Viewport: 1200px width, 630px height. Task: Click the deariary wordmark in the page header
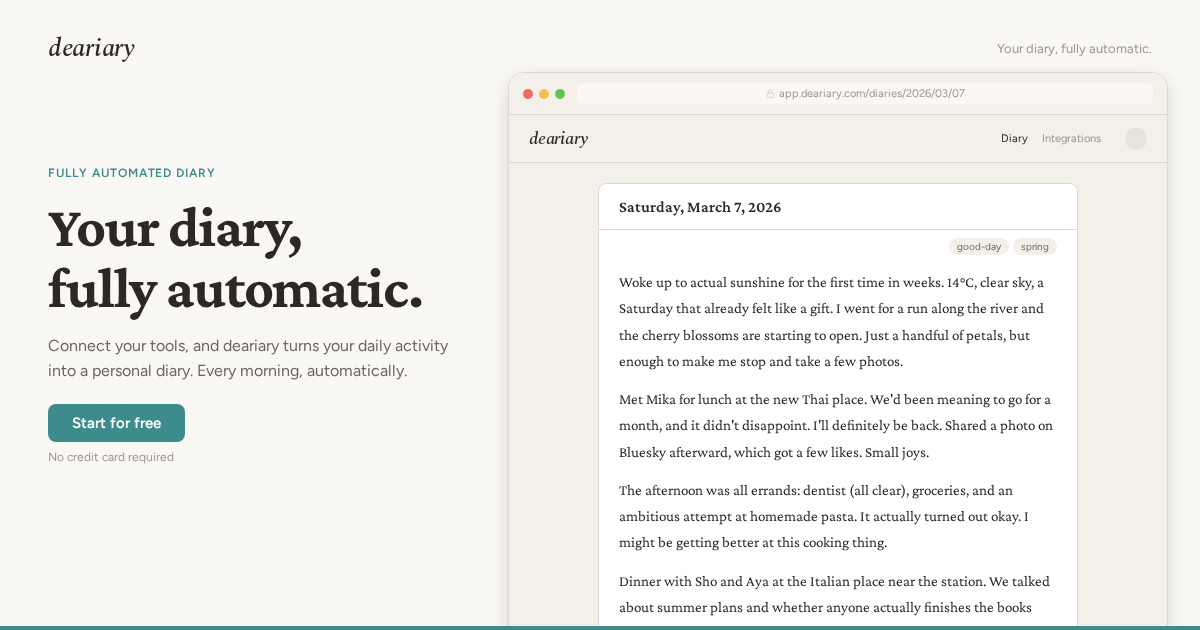pos(91,47)
